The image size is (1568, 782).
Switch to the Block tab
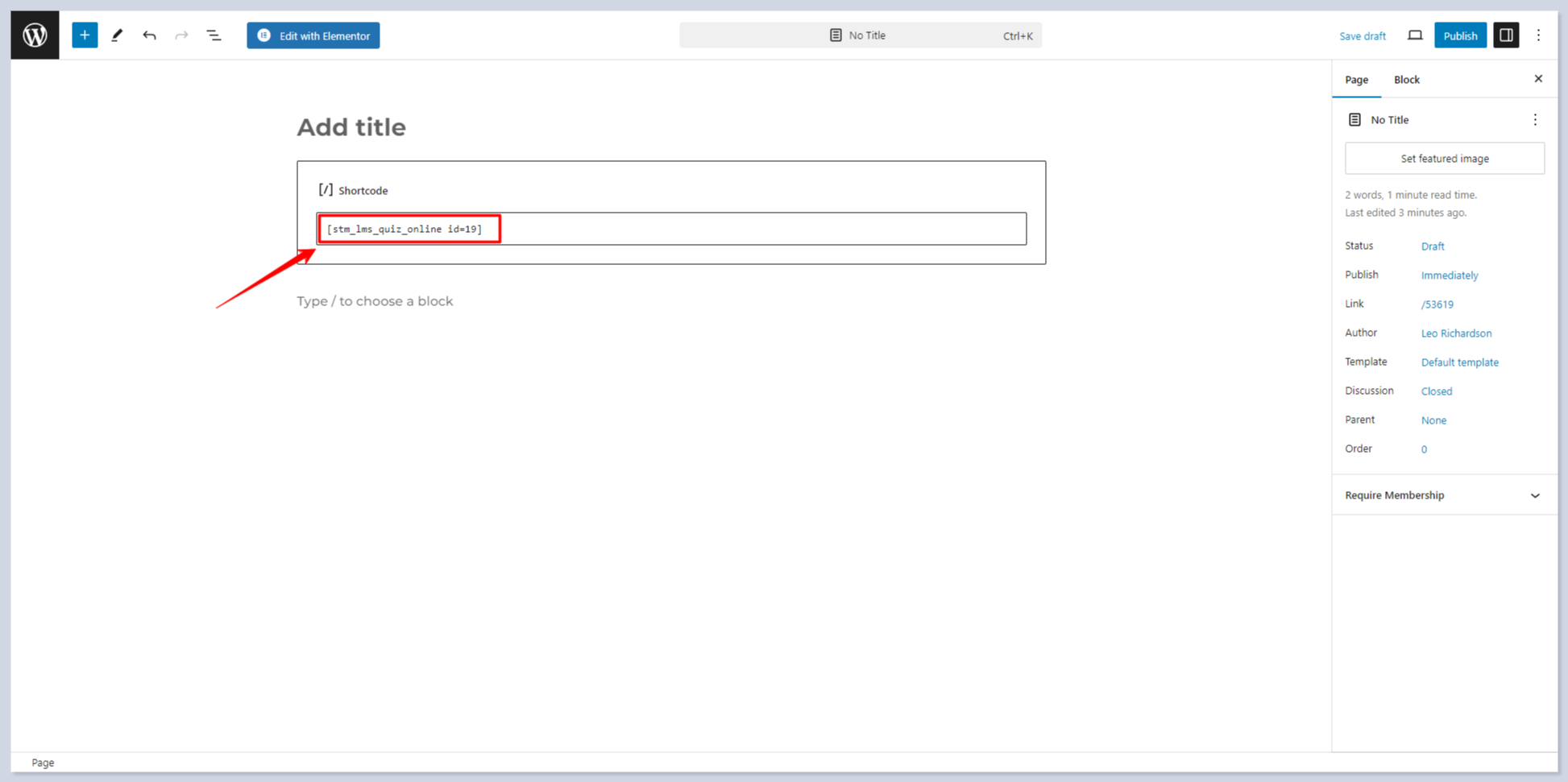(1406, 80)
